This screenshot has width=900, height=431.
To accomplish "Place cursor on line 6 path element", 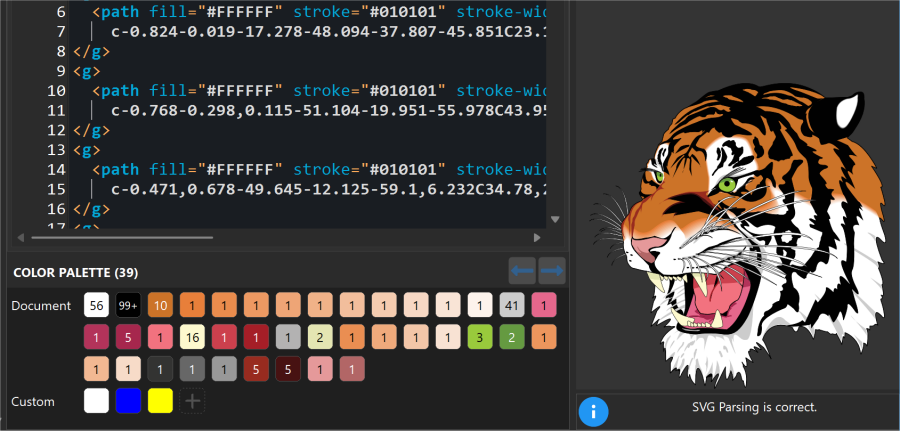I will point(319,12).
